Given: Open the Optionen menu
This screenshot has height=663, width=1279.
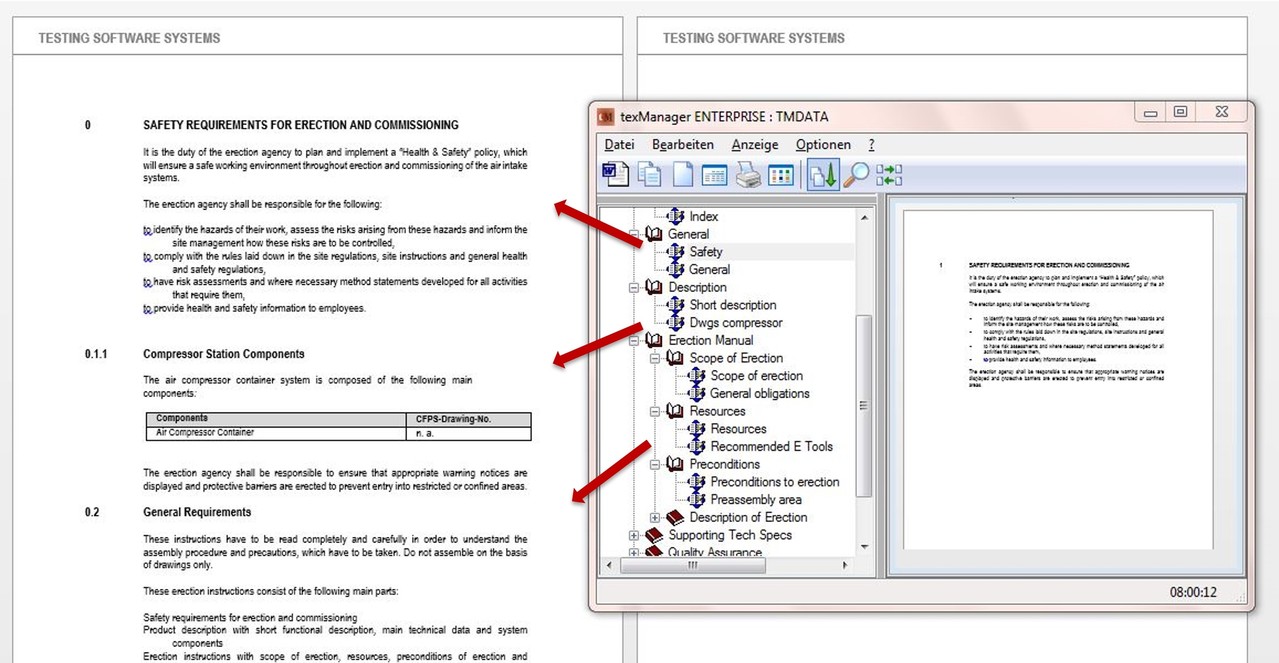Looking at the screenshot, I should 822,144.
